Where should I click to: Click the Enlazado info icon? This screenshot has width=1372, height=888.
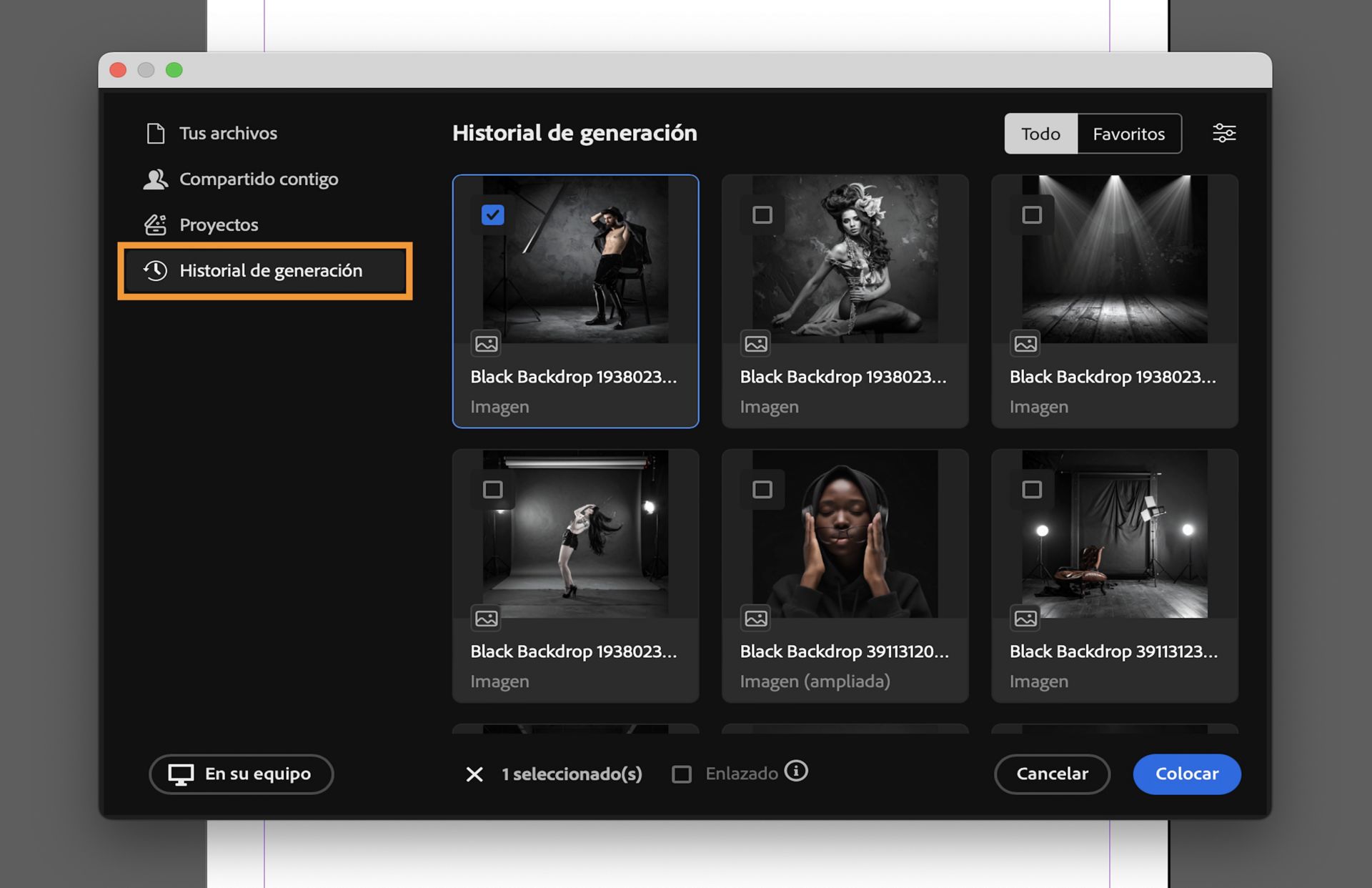click(795, 771)
